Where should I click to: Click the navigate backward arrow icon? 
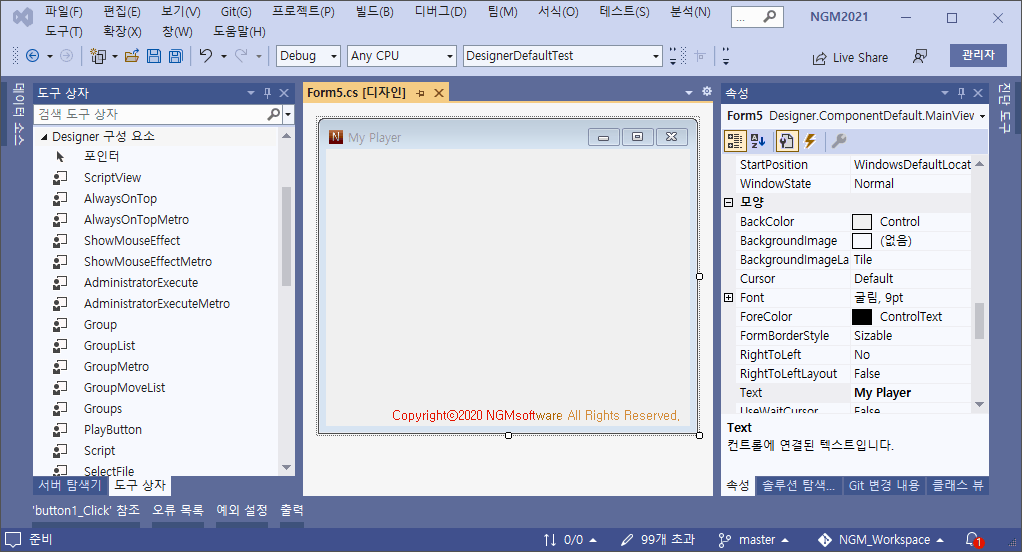tap(32, 56)
